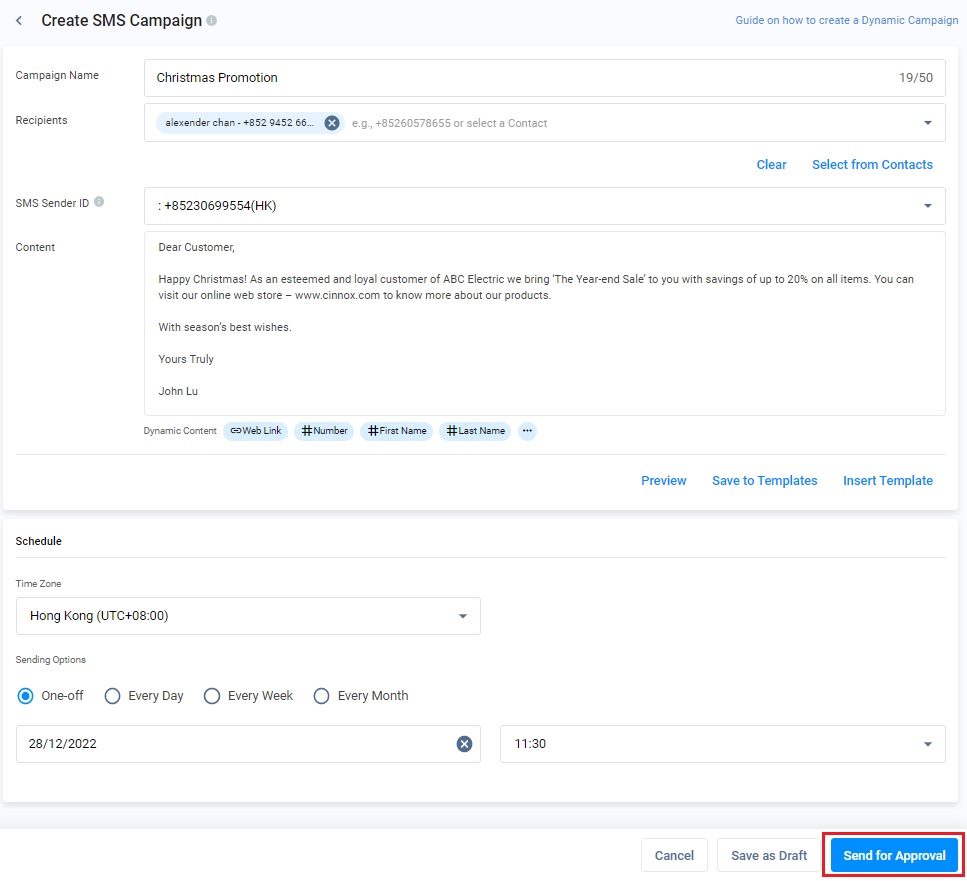Insert Number dynamic content tag
Image resolution: width=967 pixels, height=881 pixels.
pos(324,431)
